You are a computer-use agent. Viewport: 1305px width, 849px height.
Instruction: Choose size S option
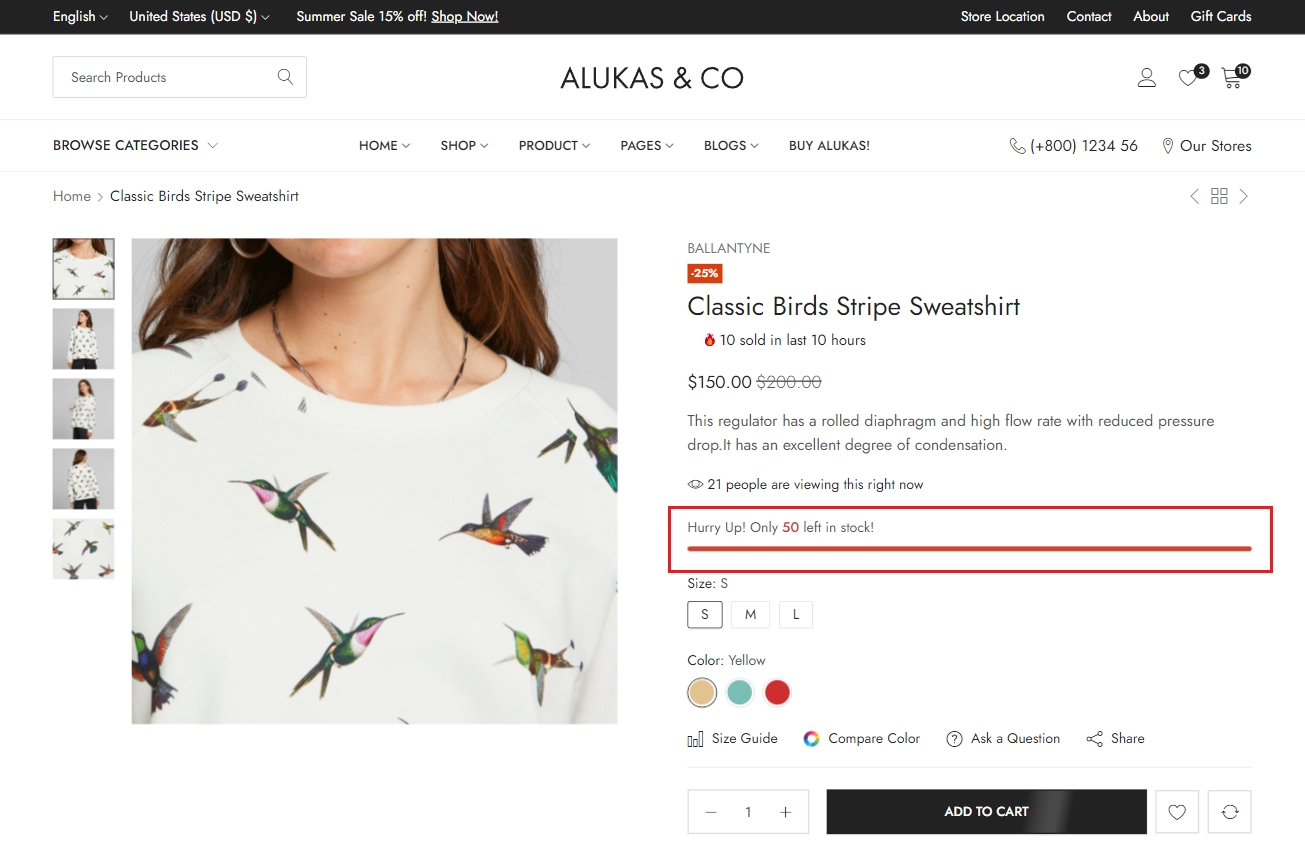[705, 614]
